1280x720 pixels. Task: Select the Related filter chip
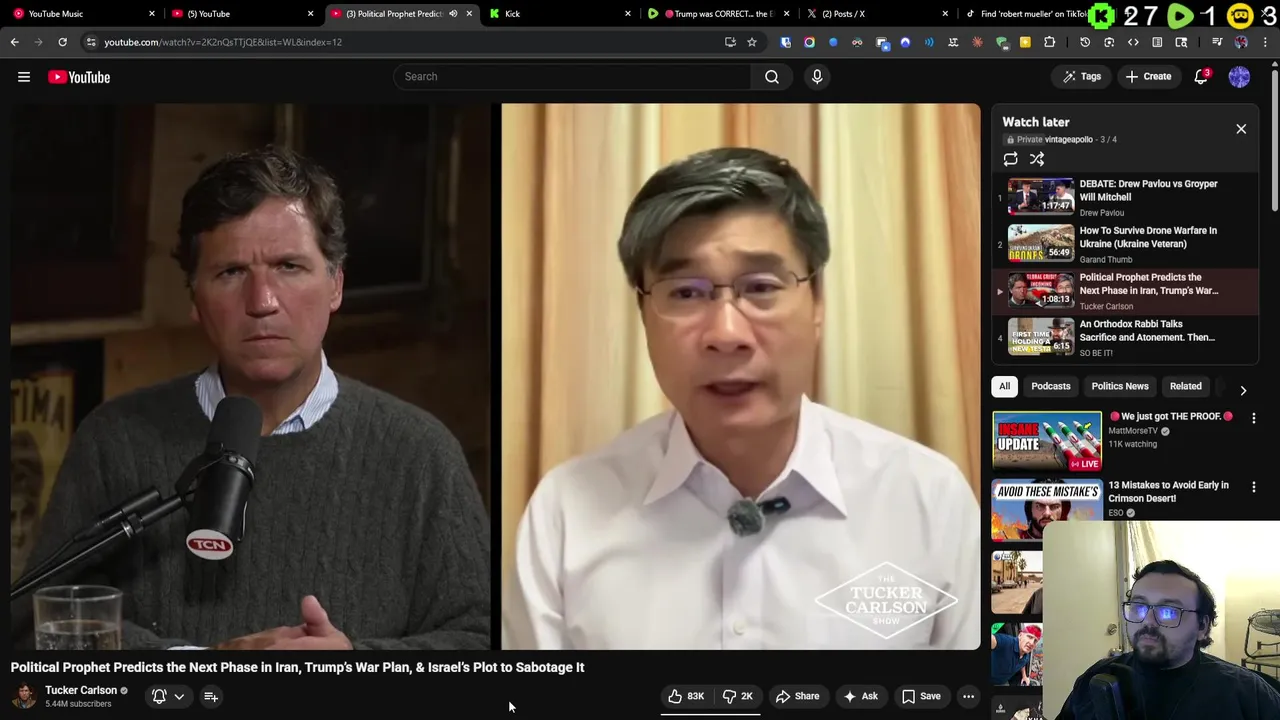click(1186, 386)
